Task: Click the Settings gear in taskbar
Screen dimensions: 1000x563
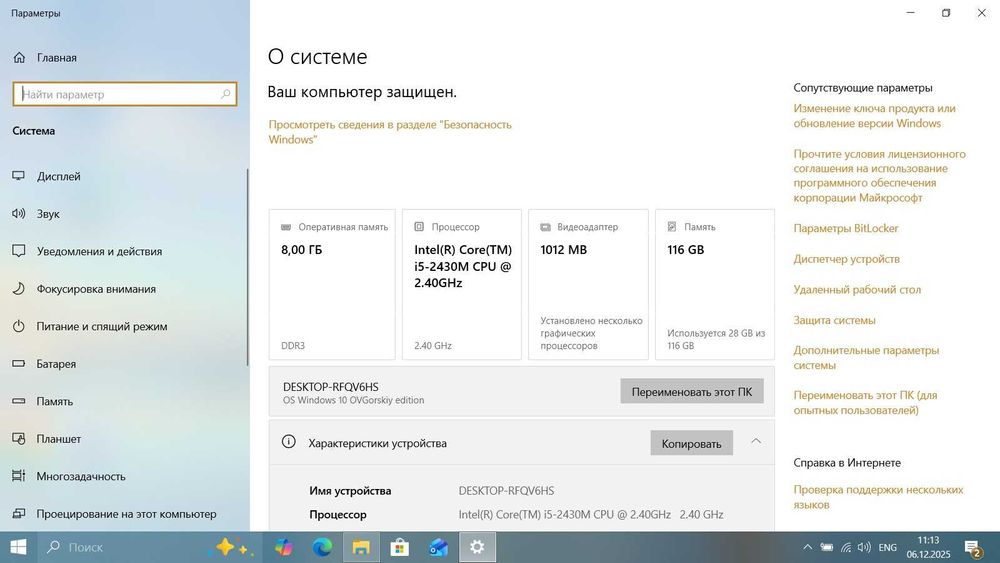Action: (477, 547)
